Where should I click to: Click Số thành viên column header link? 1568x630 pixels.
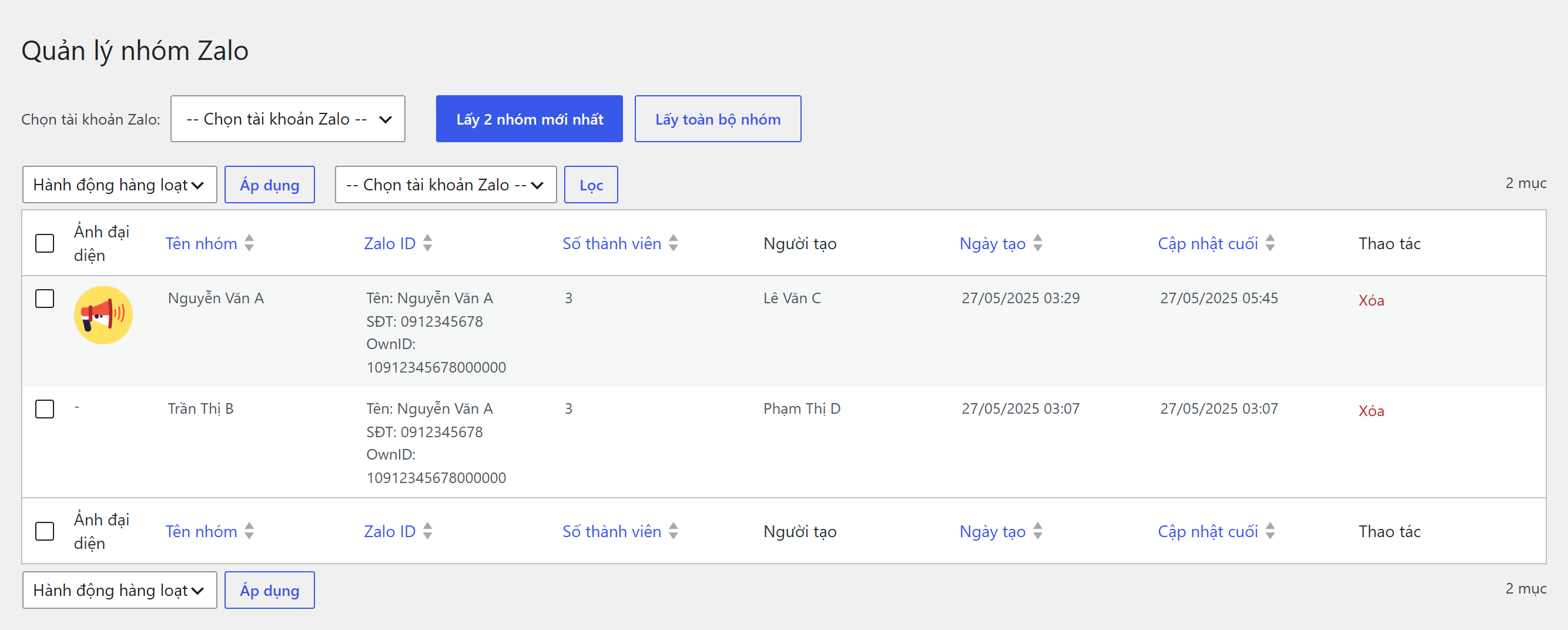tap(612, 243)
